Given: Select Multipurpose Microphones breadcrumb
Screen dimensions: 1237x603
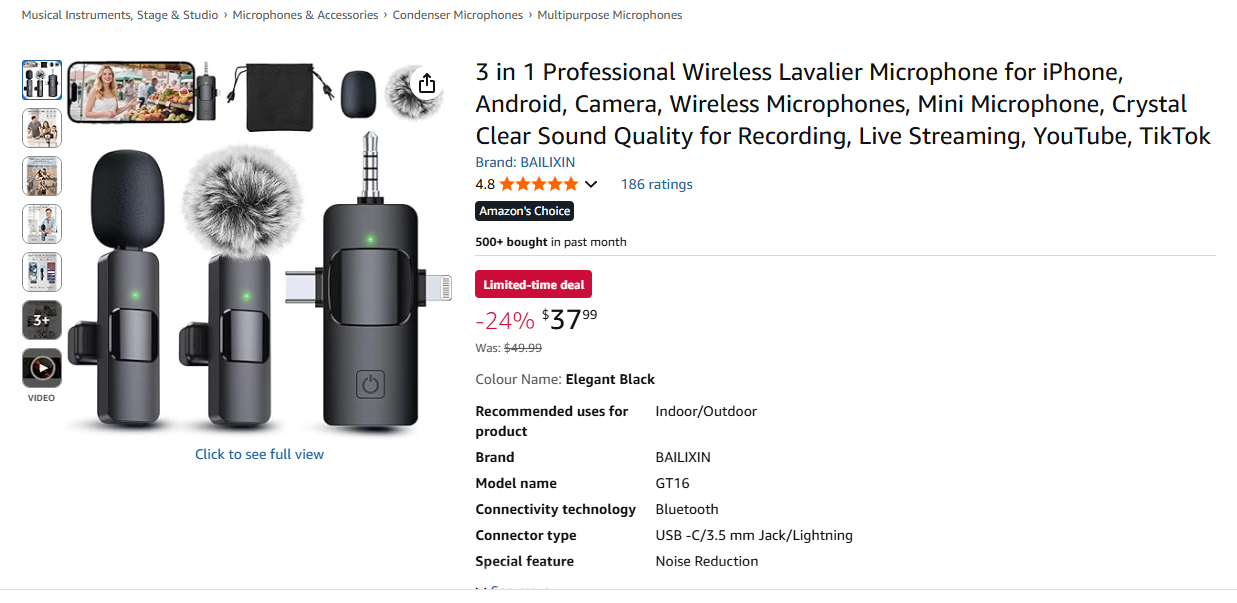Looking at the screenshot, I should 609,14.
